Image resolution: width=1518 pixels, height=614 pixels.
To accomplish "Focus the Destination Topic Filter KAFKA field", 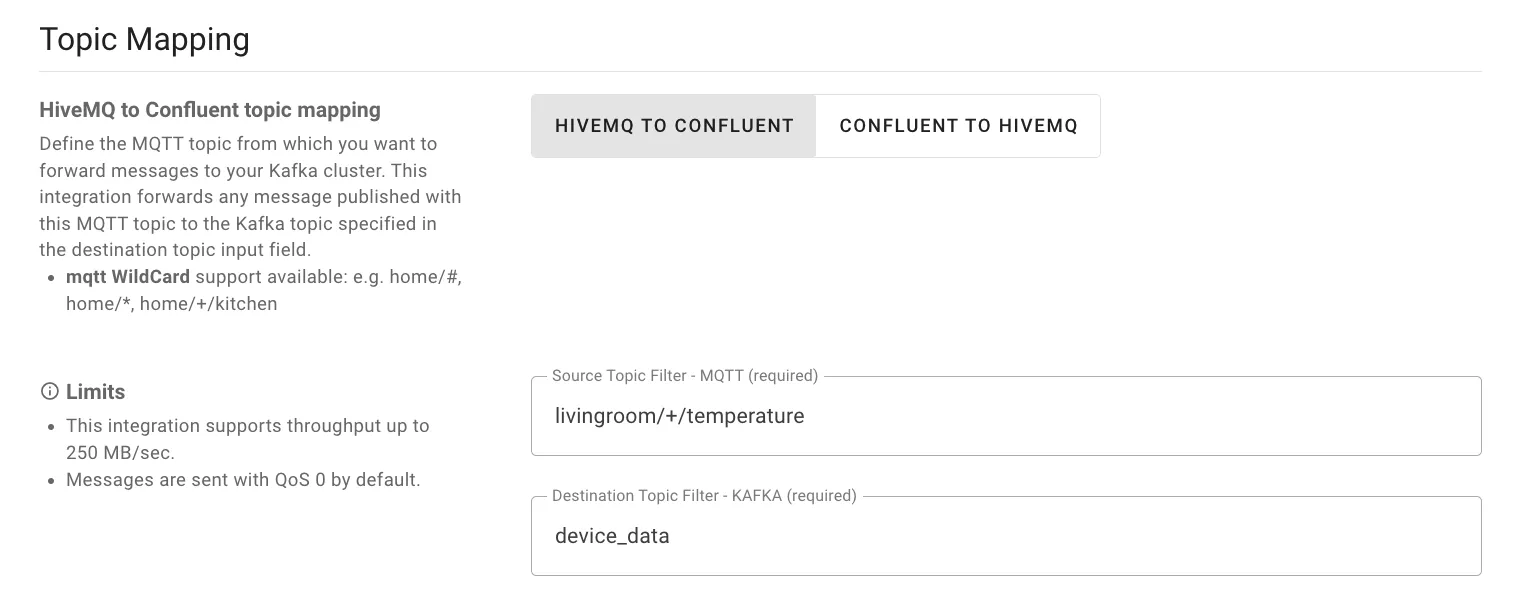I will pyautogui.click(x=1006, y=536).
